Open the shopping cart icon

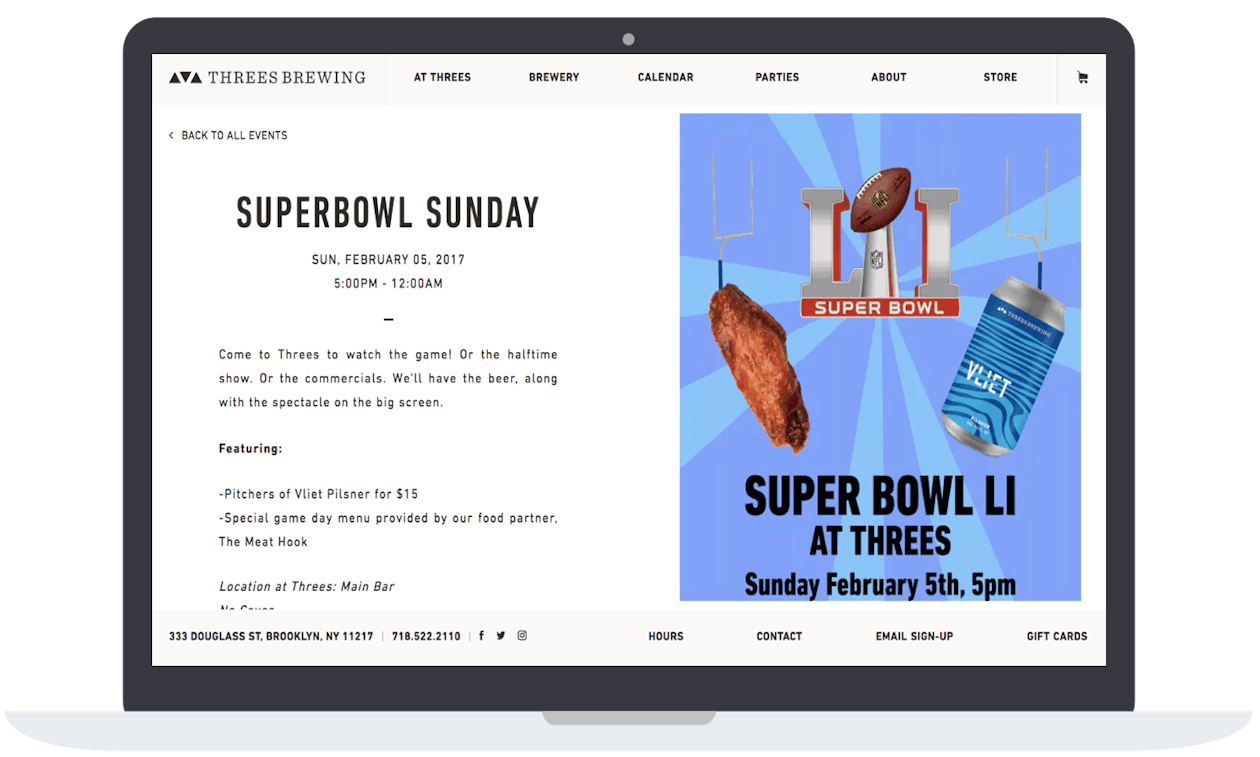point(1082,78)
